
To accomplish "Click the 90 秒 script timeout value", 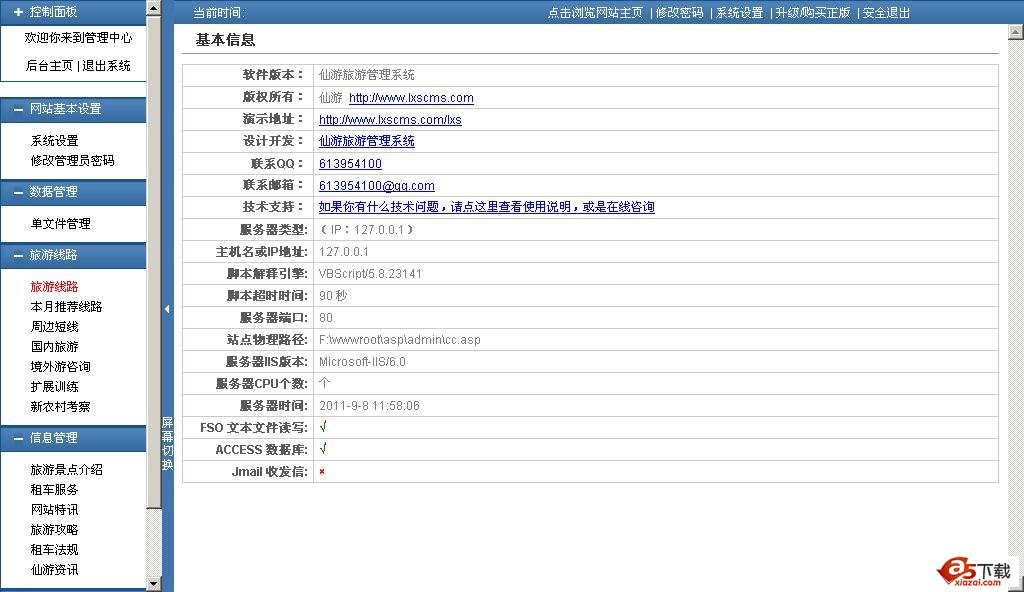I will tap(333, 296).
